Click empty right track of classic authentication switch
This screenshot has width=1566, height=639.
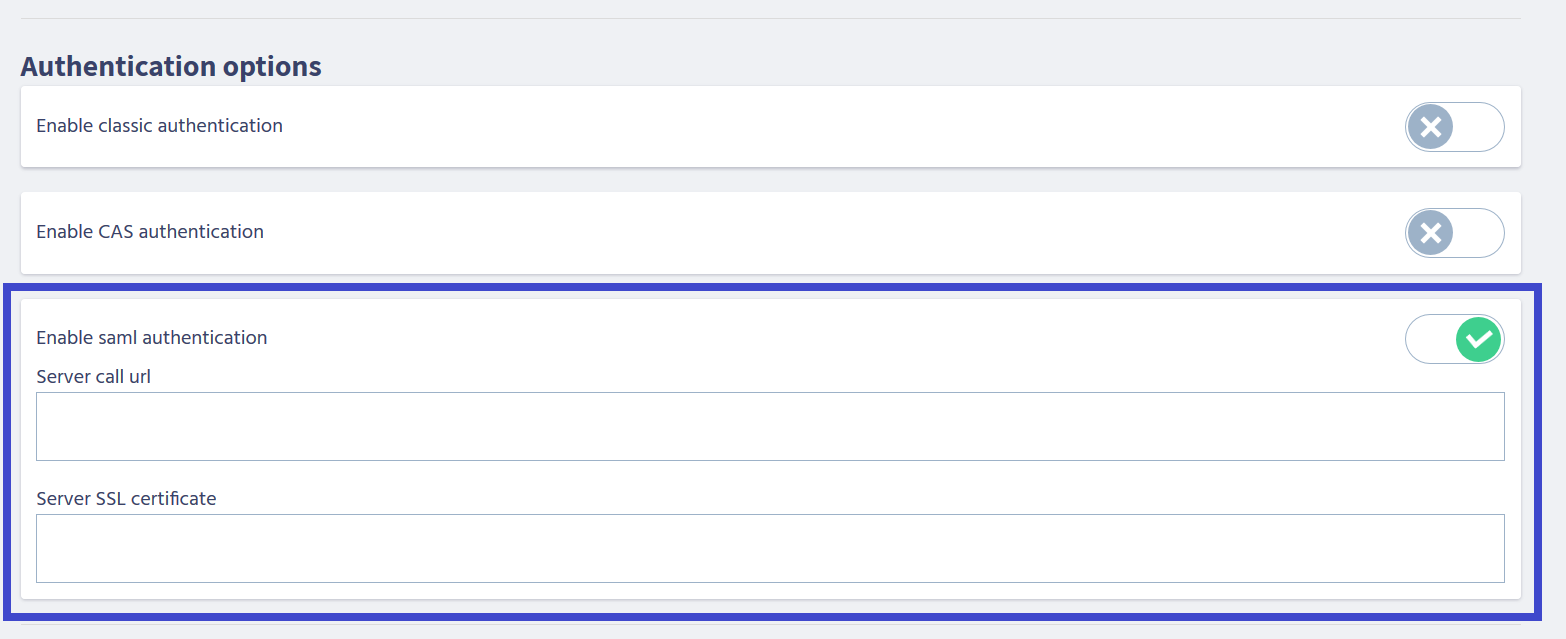[x=1480, y=127]
